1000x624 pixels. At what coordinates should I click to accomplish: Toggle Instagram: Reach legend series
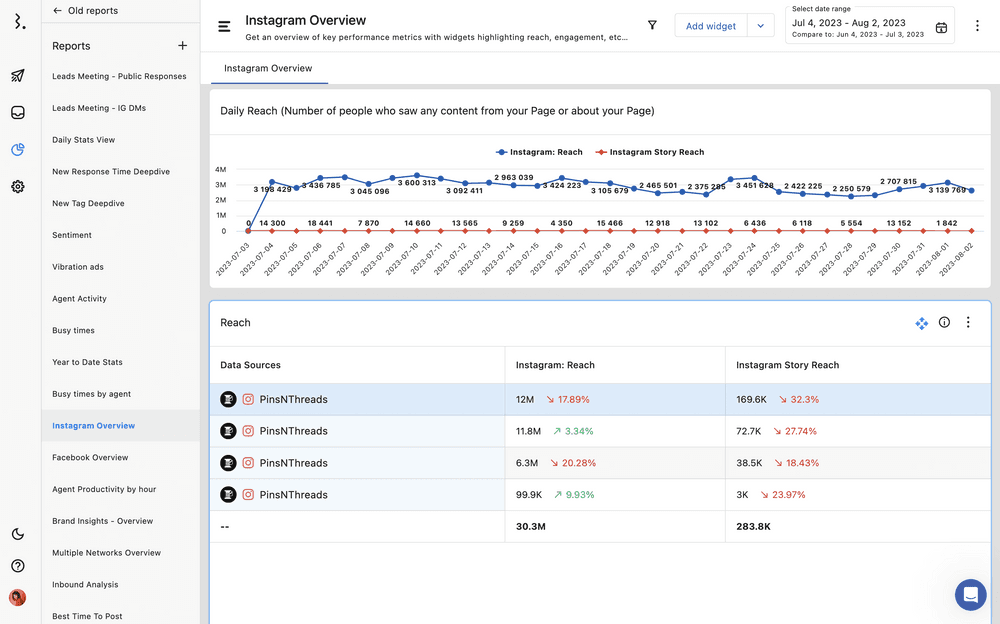click(x=539, y=152)
